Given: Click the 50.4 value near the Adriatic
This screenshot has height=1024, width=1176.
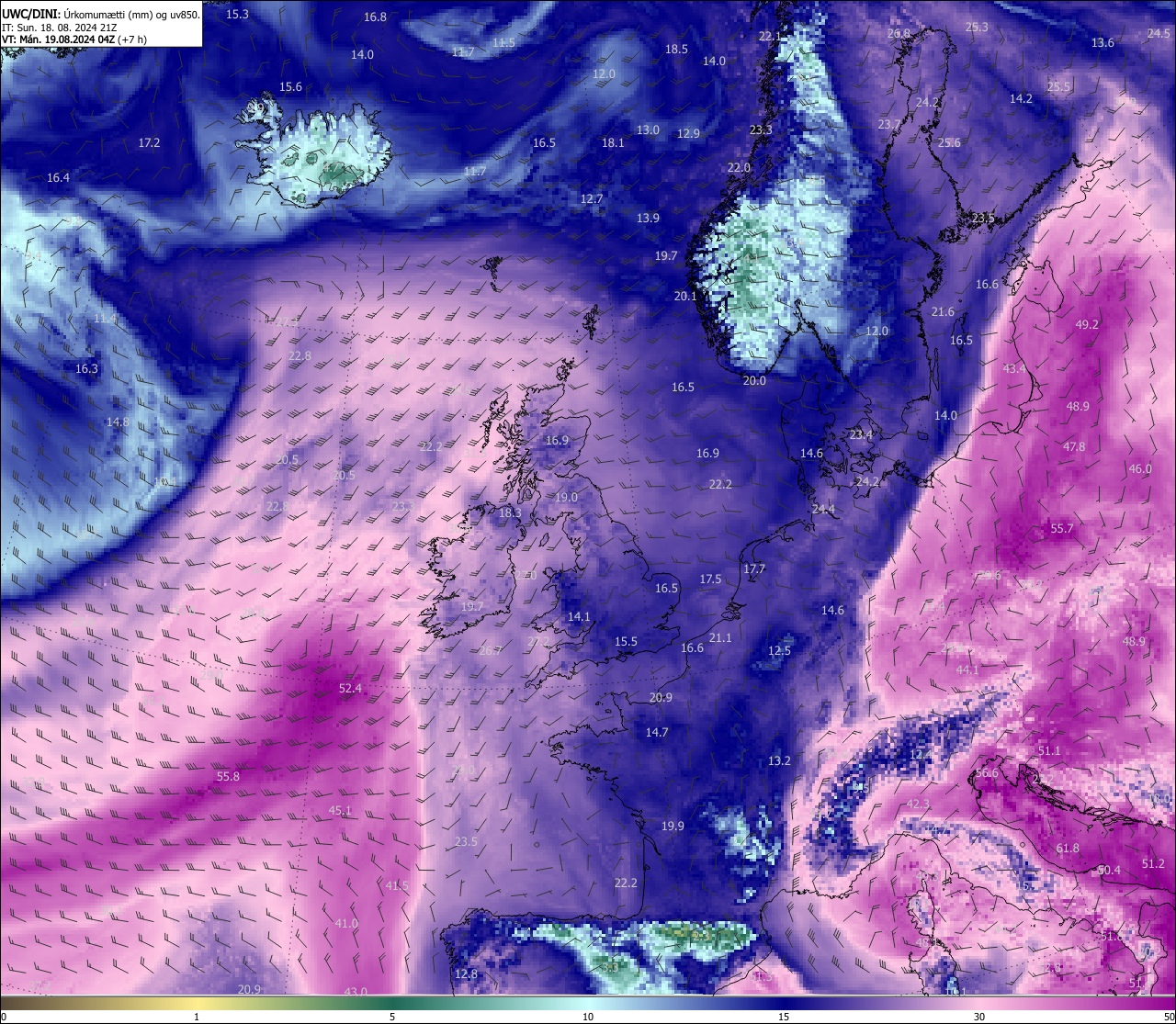Looking at the screenshot, I should point(1109,870).
